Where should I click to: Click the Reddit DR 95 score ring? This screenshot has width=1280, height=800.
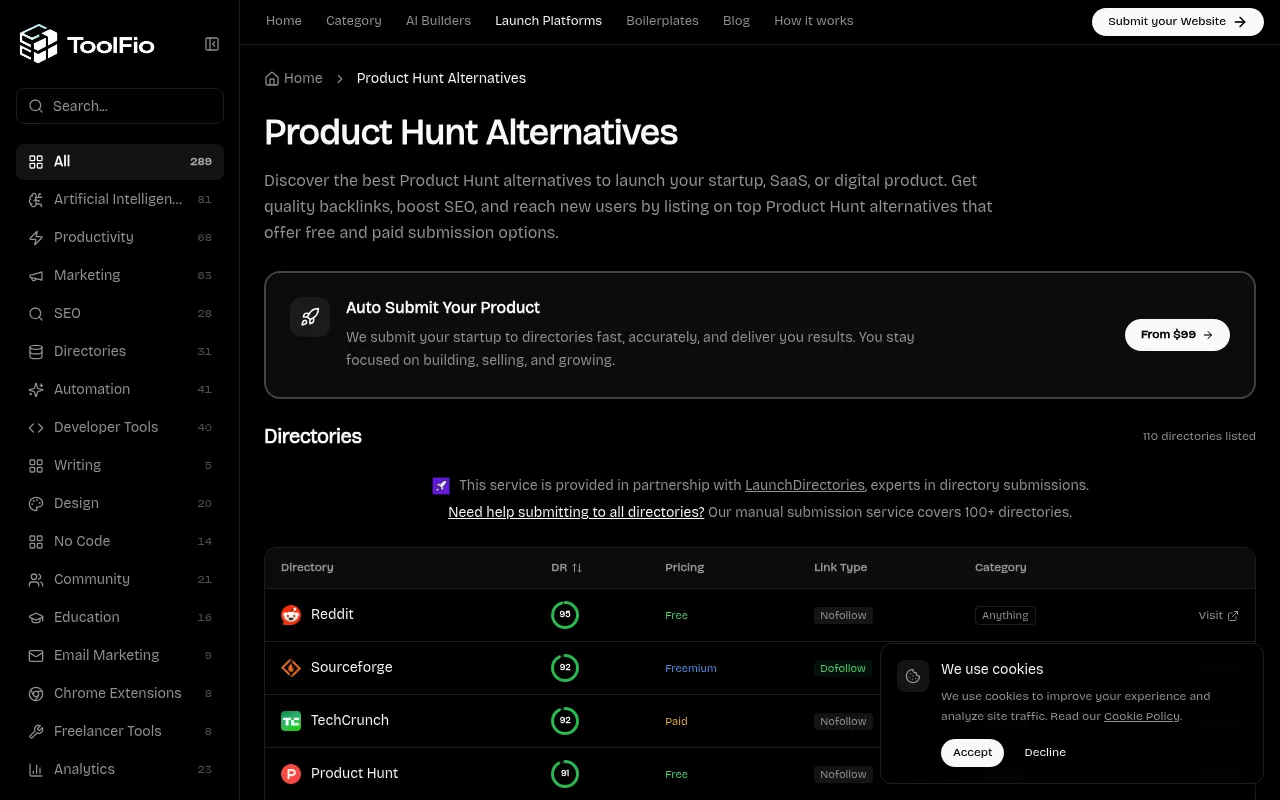point(565,615)
